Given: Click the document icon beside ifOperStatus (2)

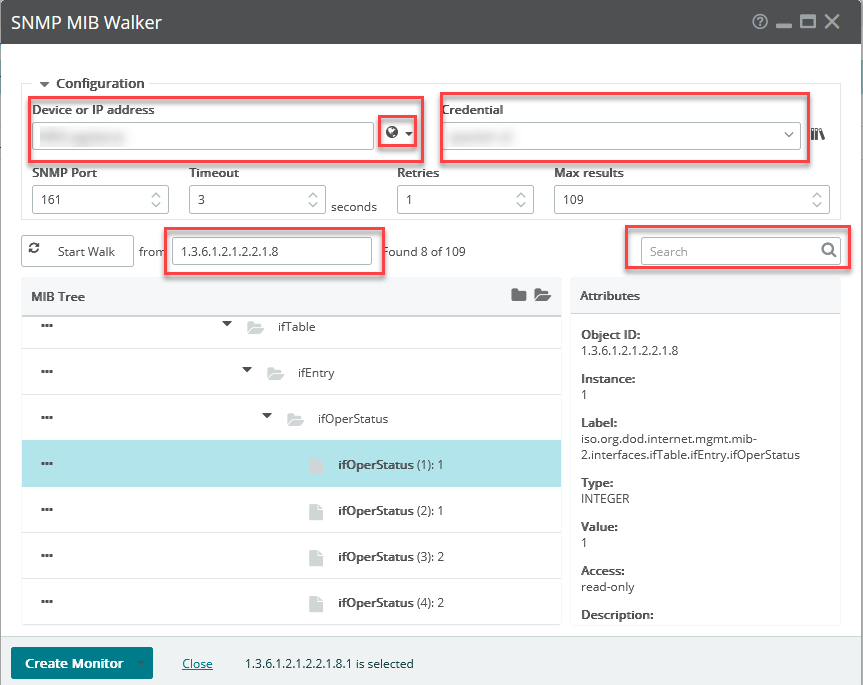Looking at the screenshot, I should (x=316, y=511).
